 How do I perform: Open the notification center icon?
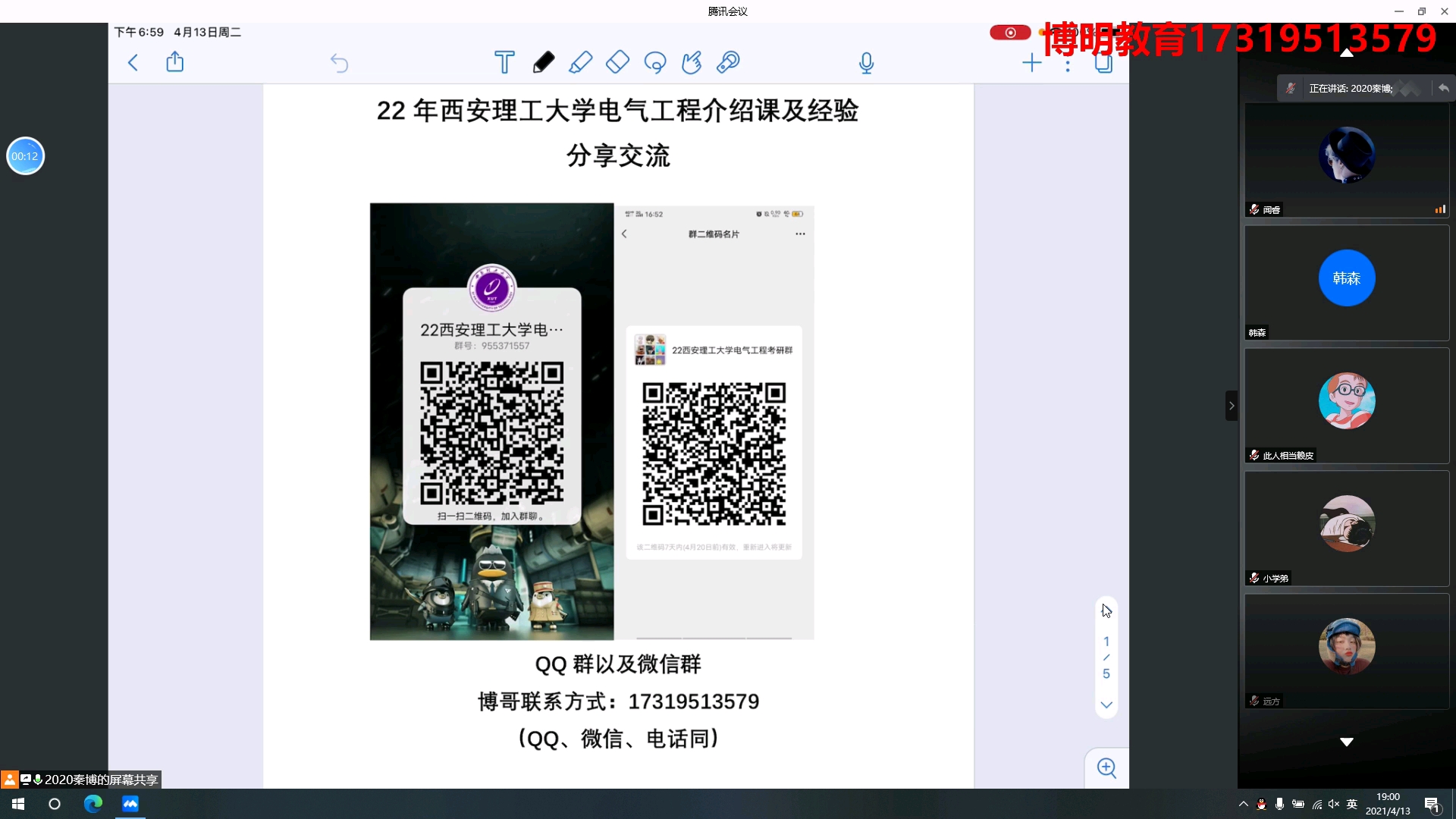click(1432, 804)
